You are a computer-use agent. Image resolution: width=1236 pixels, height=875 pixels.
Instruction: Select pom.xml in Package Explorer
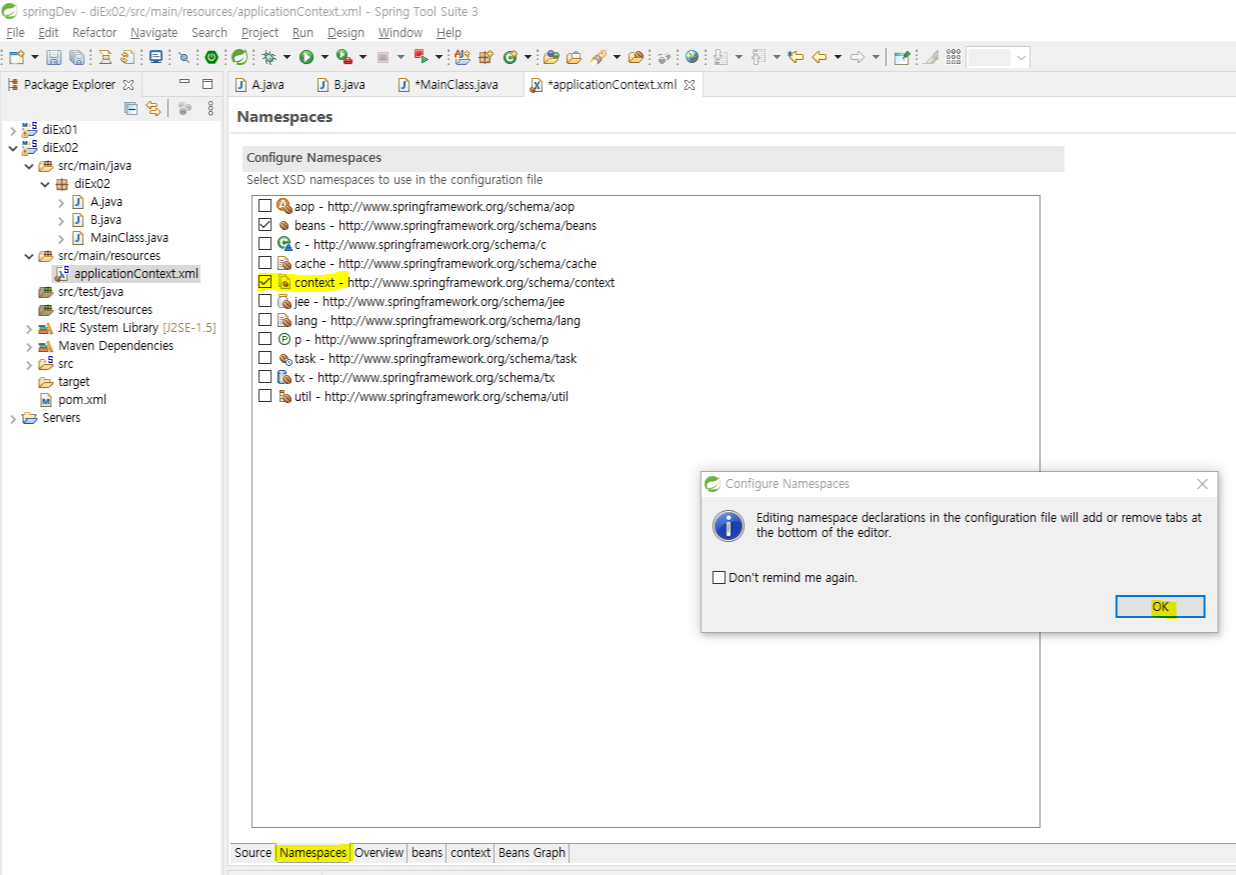pos(83,400)
